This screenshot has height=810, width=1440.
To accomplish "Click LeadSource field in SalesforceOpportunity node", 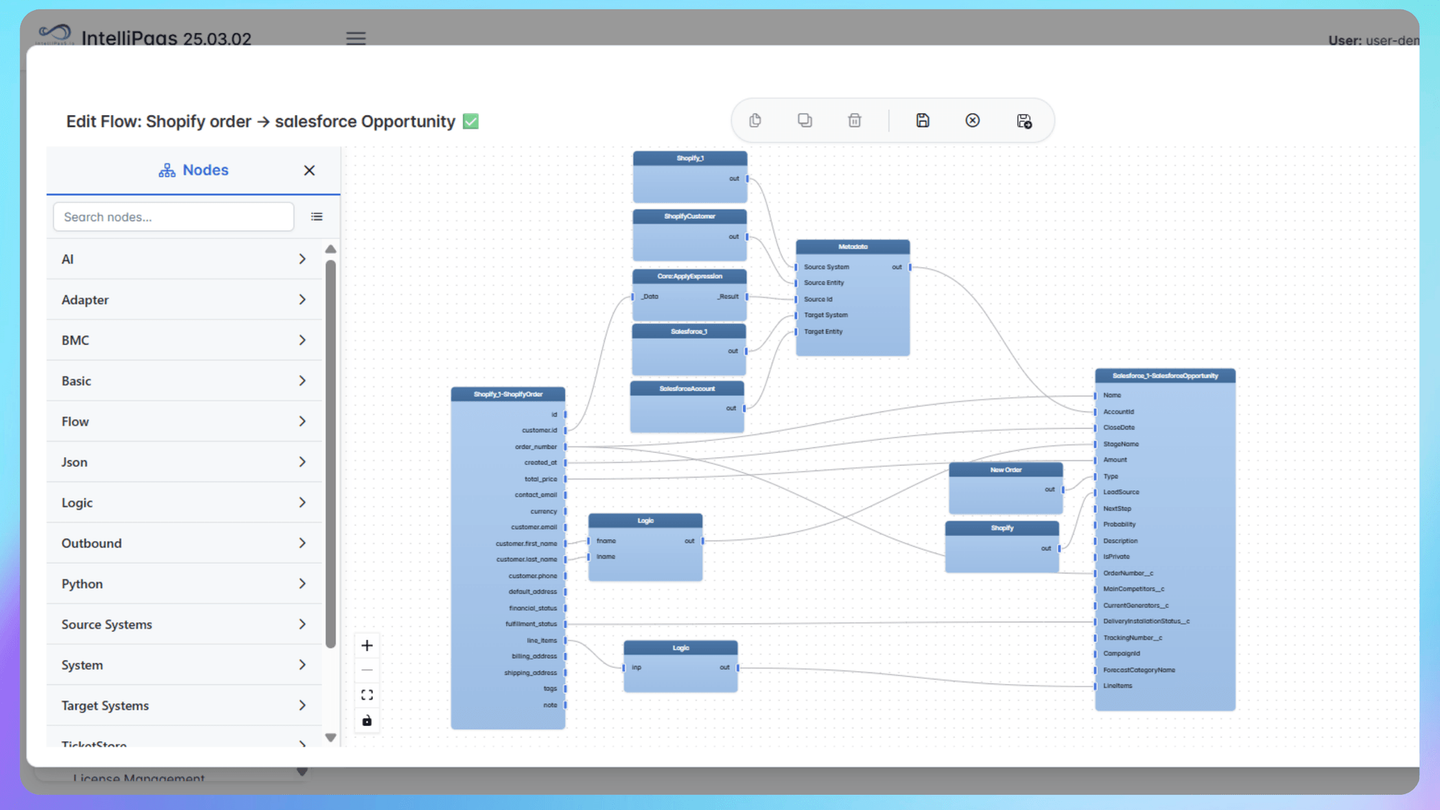I will (x=1121, y=492).
